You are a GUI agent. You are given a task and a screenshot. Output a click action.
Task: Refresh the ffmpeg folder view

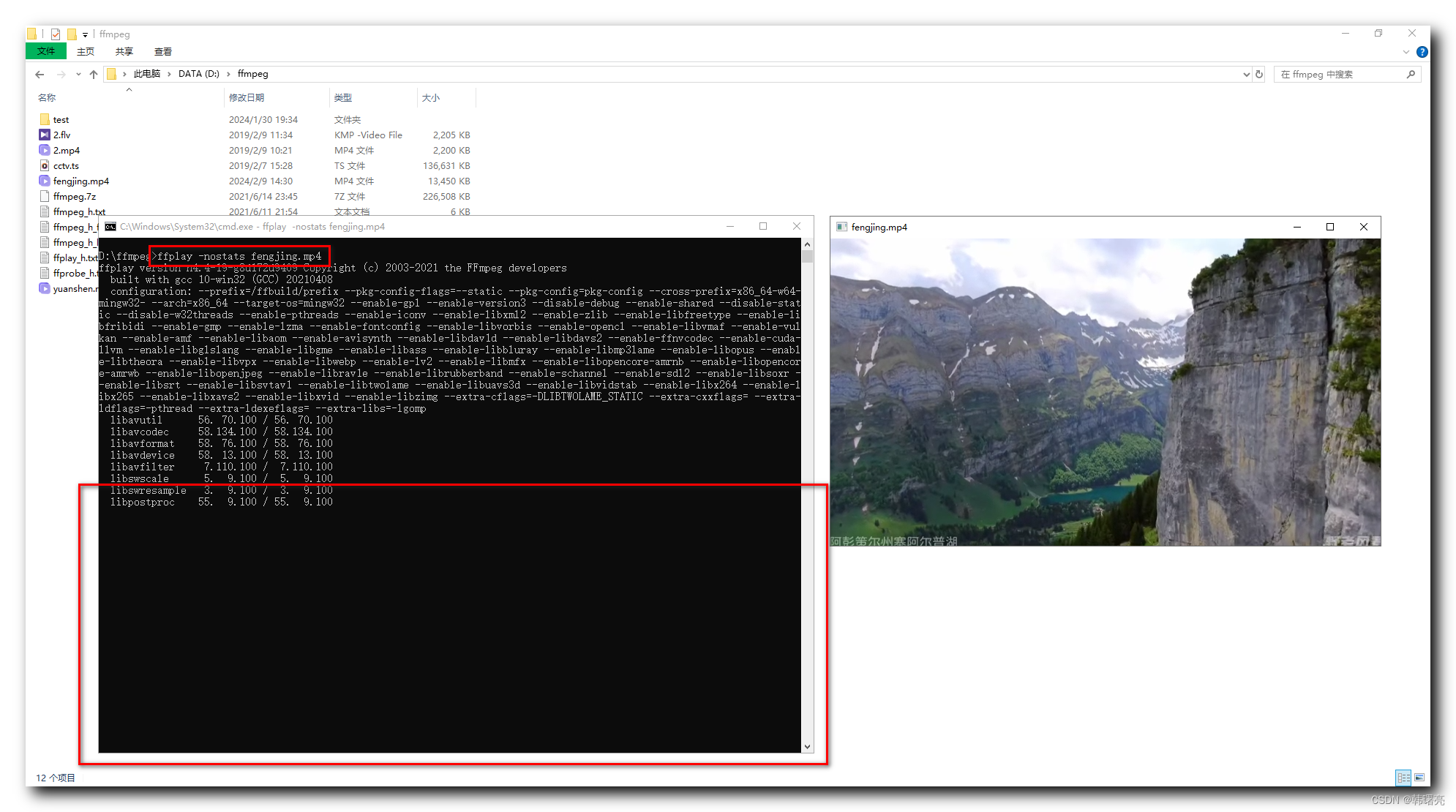(x=1258, y=74)
